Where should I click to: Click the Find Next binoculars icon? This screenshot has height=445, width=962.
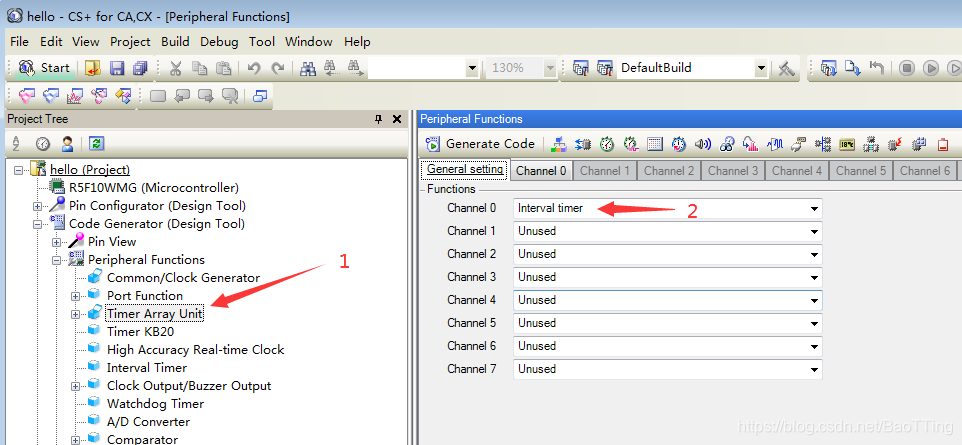tap(355, 68)
